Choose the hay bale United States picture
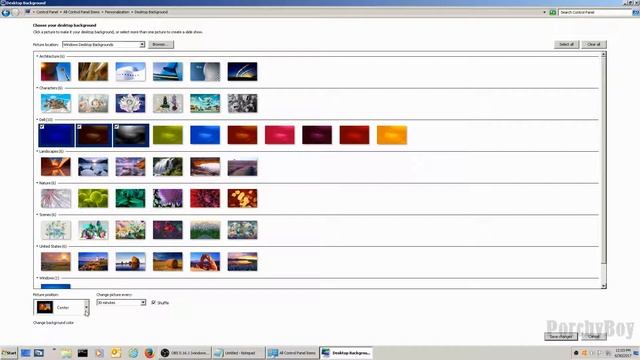The image size is (640, 360). [x=168, y=262]
